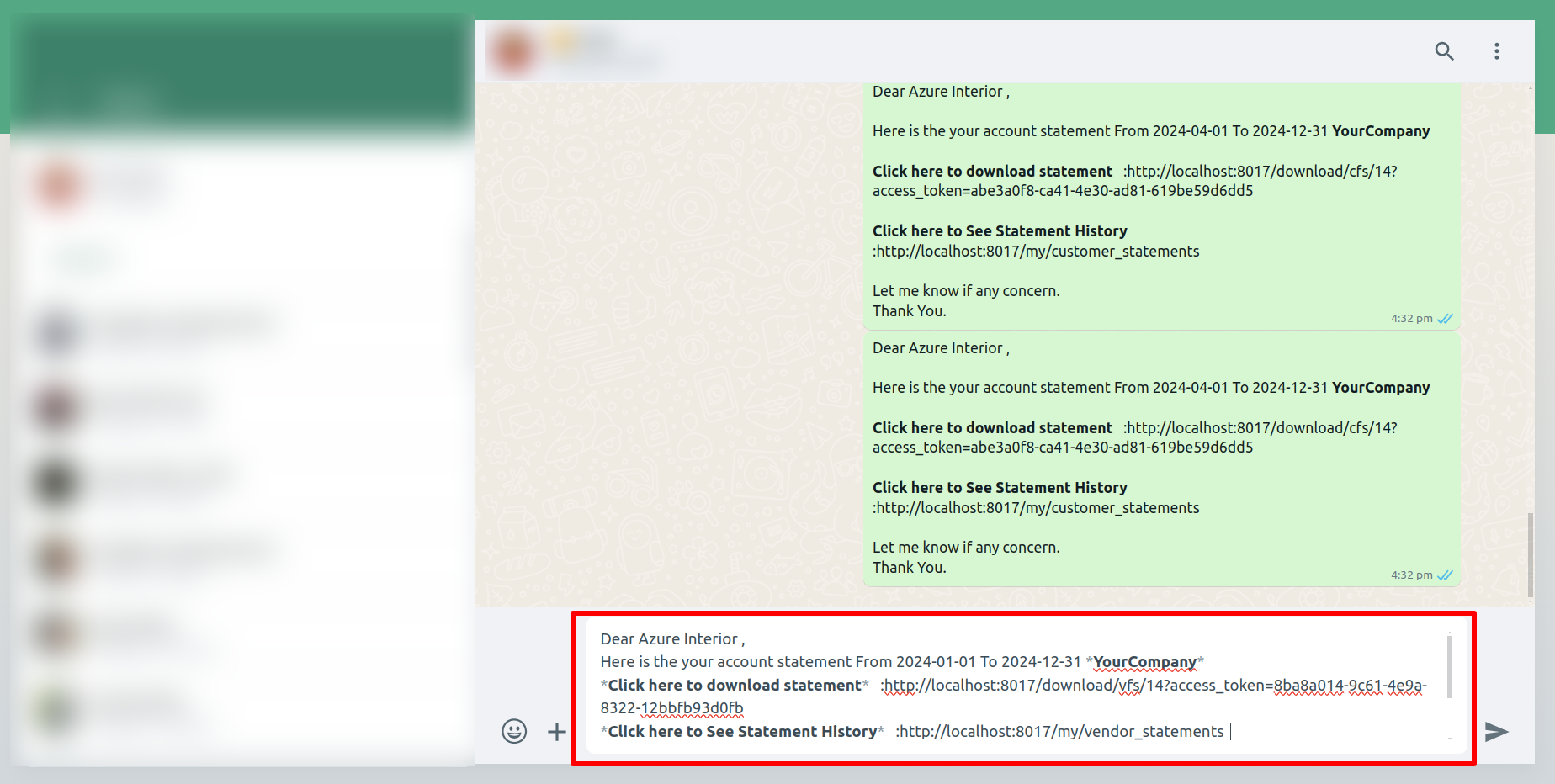
Task: Open the blurred contact avatar in chat header
Action: point(512,51)
